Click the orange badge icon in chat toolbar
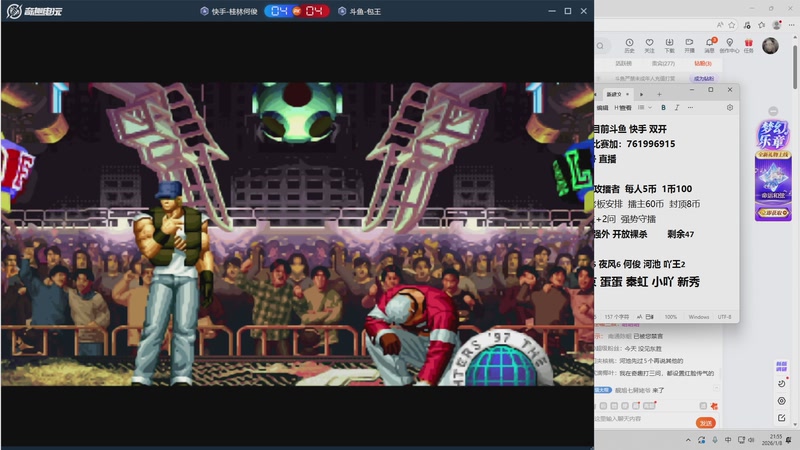This screenshot has width=800, height=450. point(714,406)
